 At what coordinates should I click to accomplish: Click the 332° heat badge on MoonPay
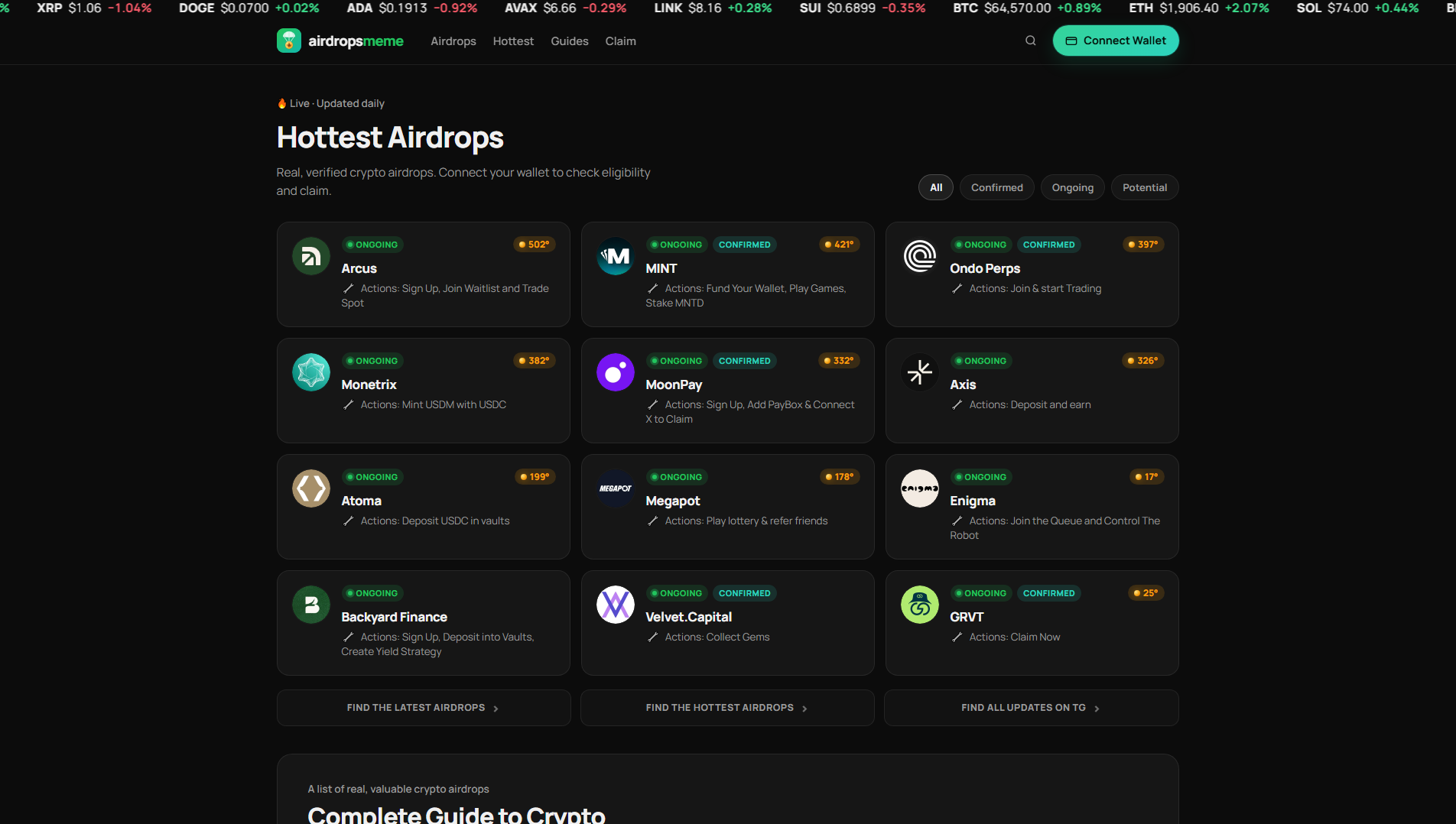(839, 361)
